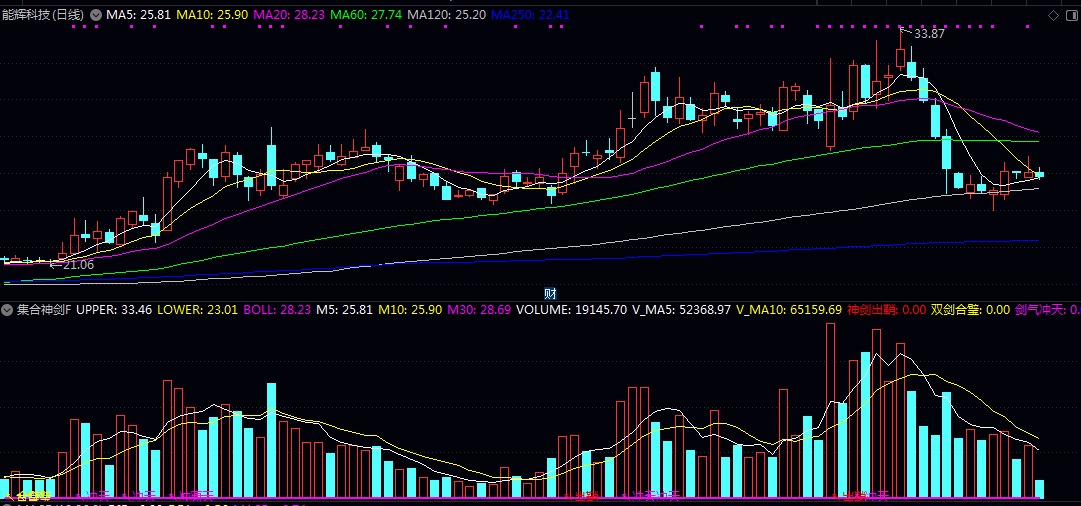Click the 剑气冲天 signal label
This screenshot has height=506, width=1081.
[1047, 310]
